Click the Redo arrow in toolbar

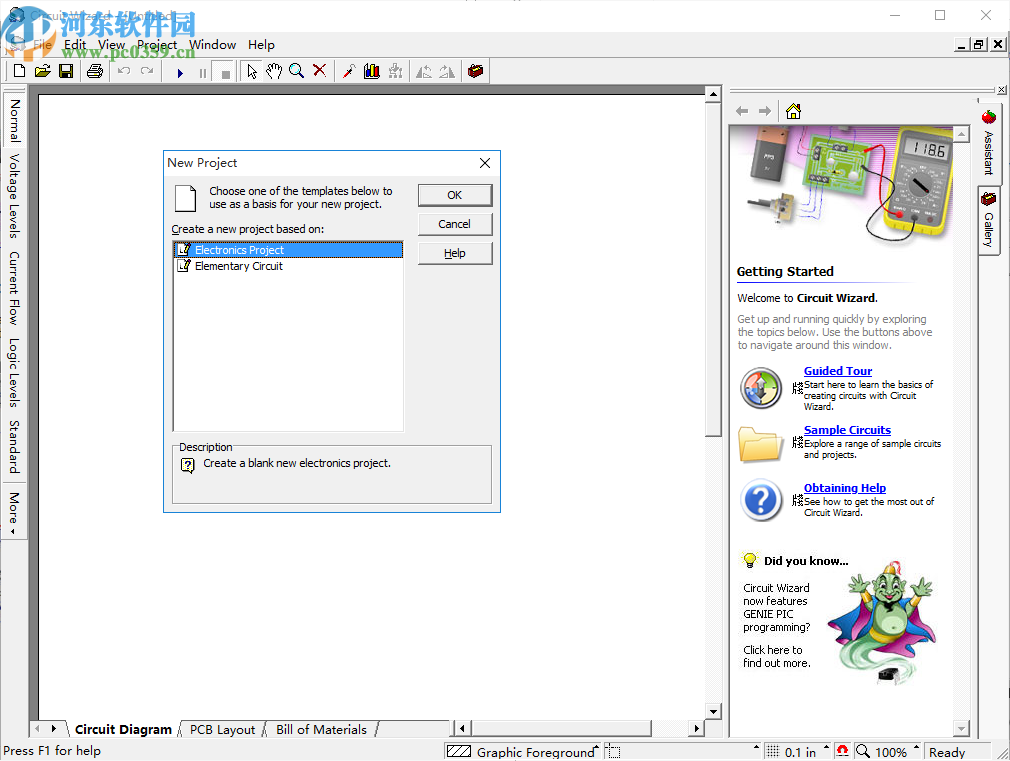[147, 71]
